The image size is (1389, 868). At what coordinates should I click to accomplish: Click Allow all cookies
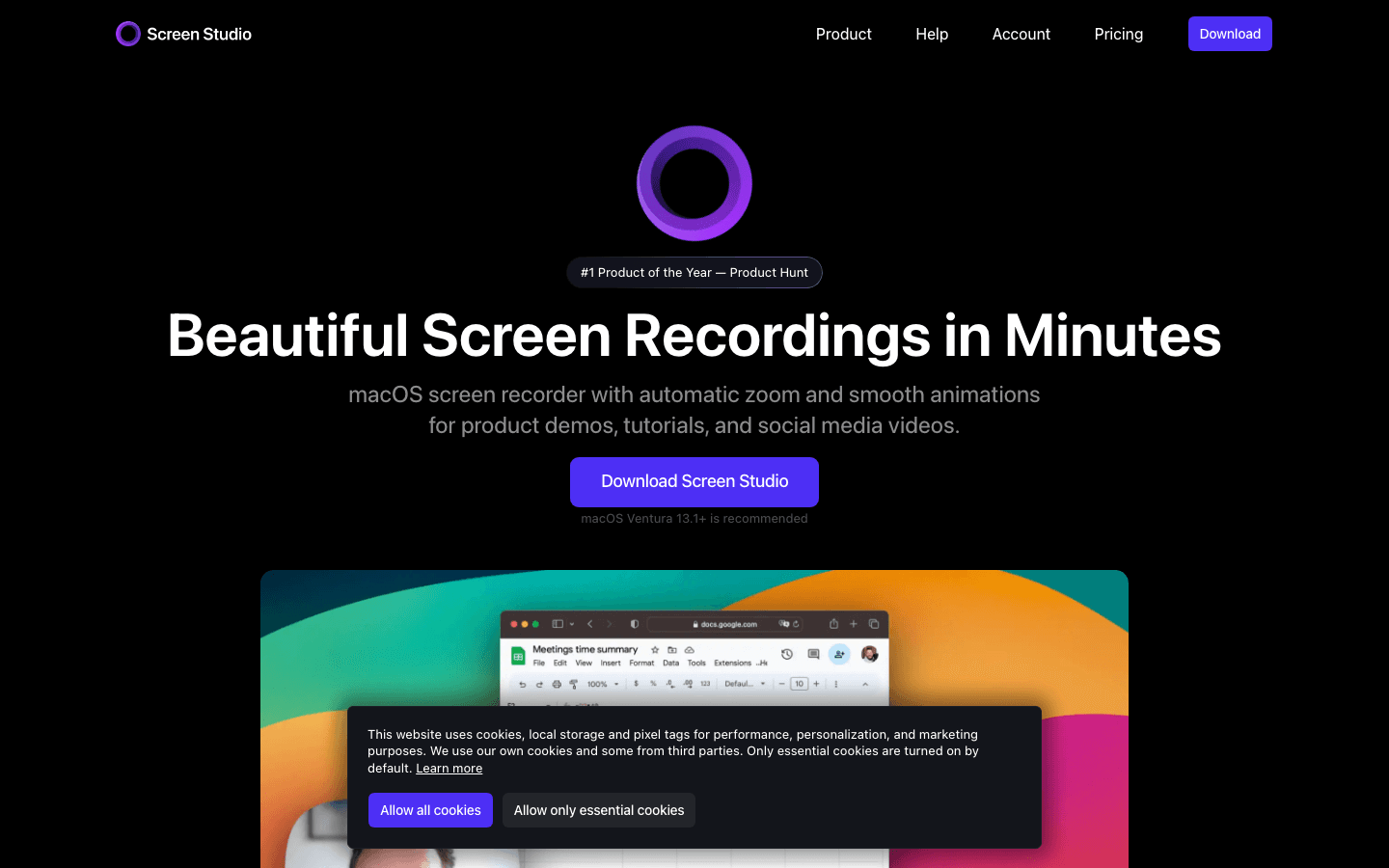430,810
